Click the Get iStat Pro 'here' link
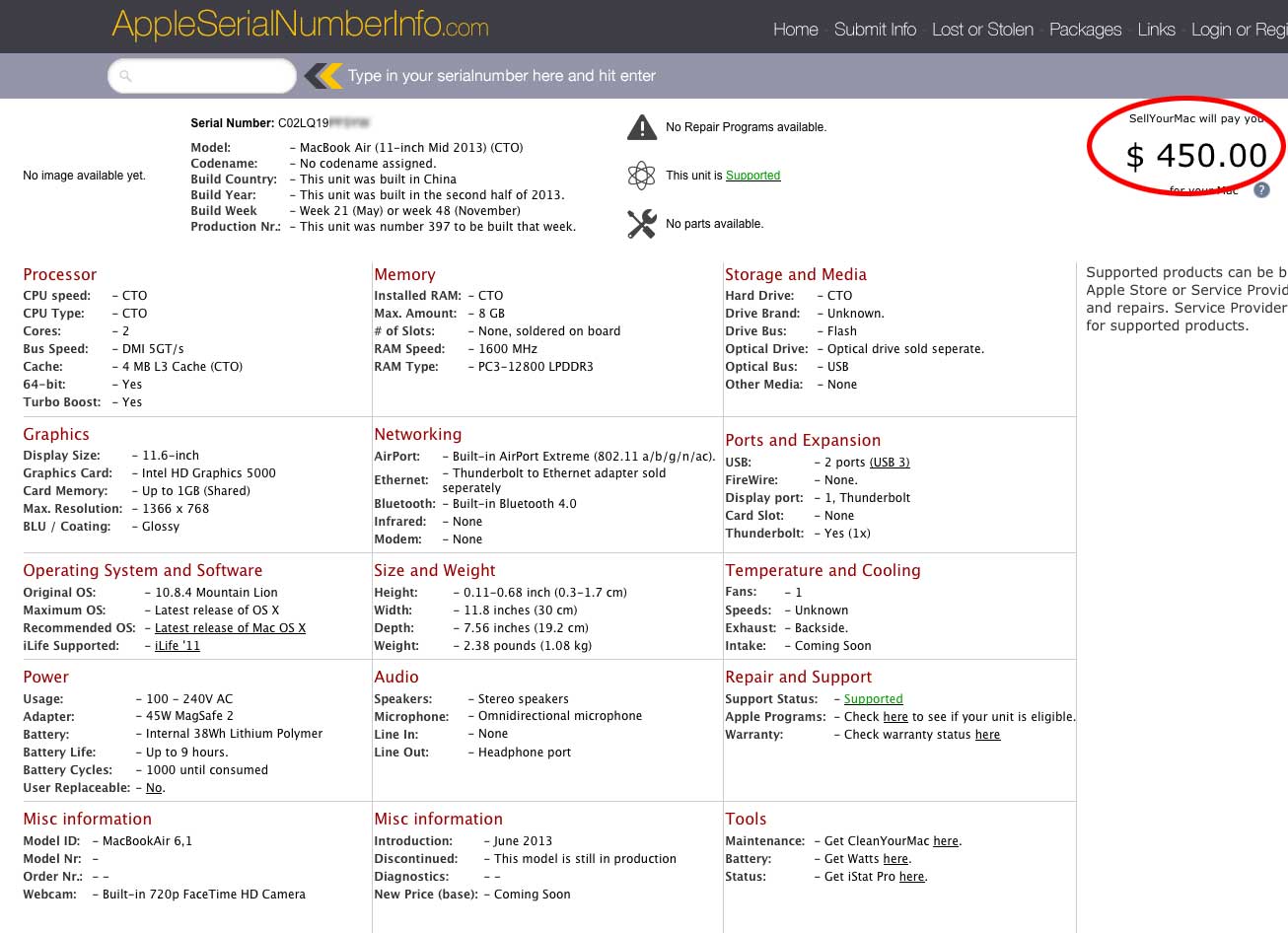This screenshot has width=1288, height=933. [911, 877]
